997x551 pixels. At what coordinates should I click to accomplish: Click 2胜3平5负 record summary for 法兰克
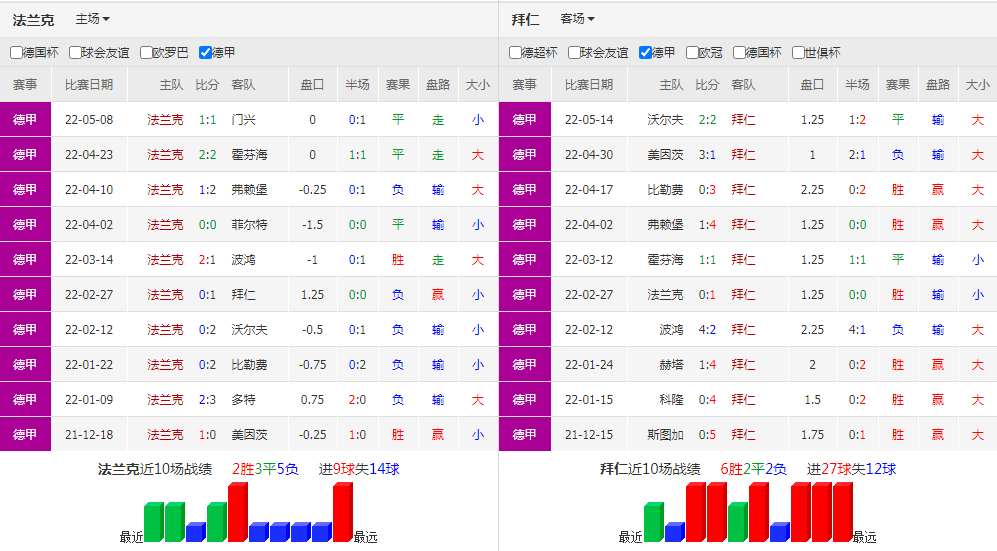pyautogui.click(x=265, y=470)
